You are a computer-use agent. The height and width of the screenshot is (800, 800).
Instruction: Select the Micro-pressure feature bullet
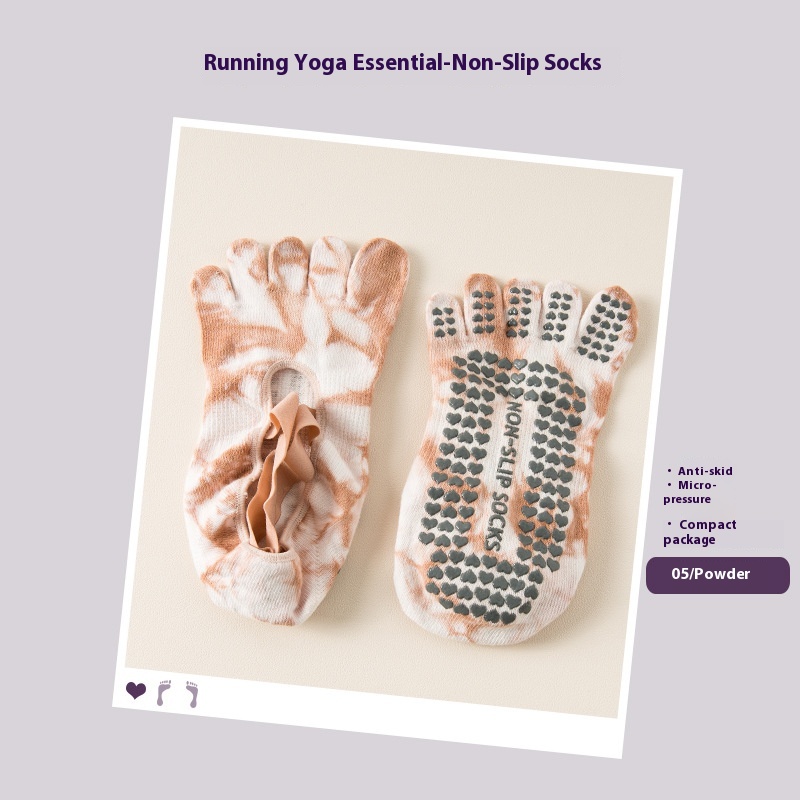point(690,492)
